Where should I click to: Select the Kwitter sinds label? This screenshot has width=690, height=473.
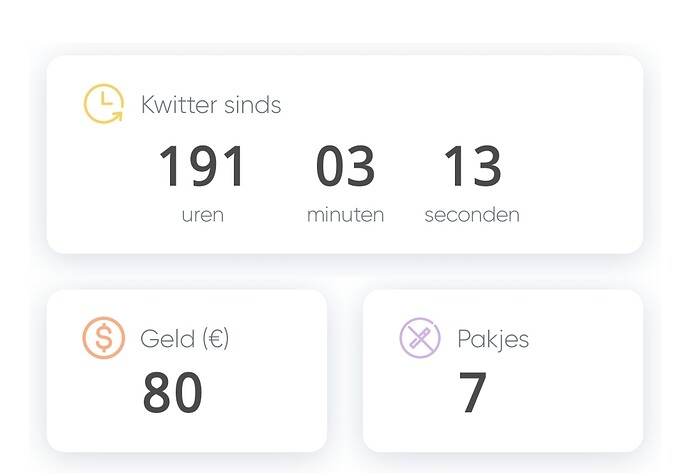[x=211, y=105]
